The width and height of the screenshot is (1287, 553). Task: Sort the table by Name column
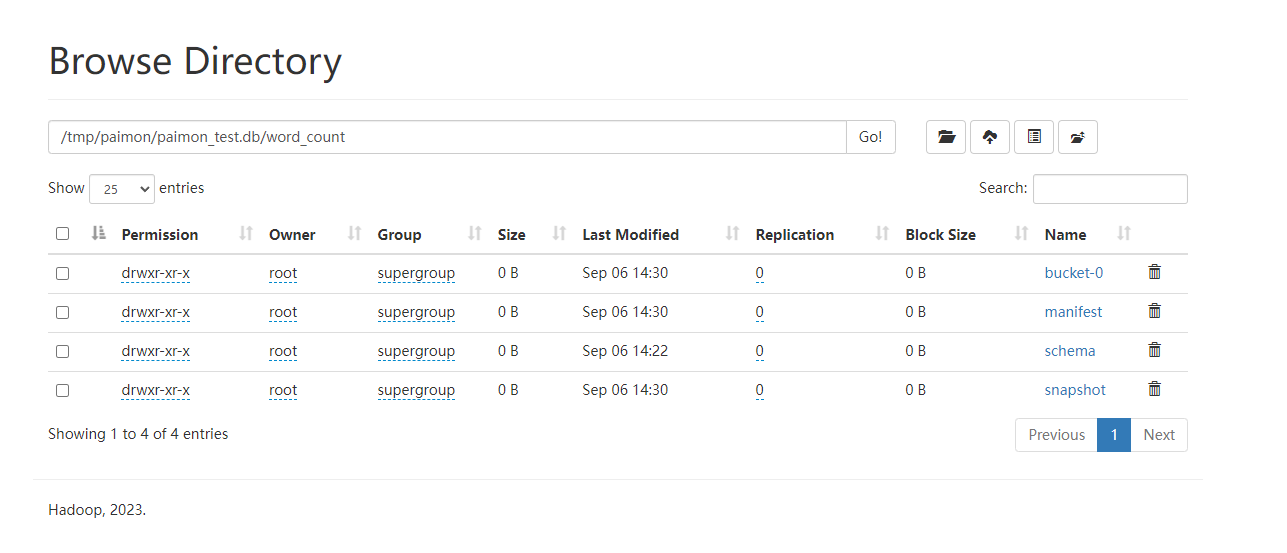point(1065,235)
